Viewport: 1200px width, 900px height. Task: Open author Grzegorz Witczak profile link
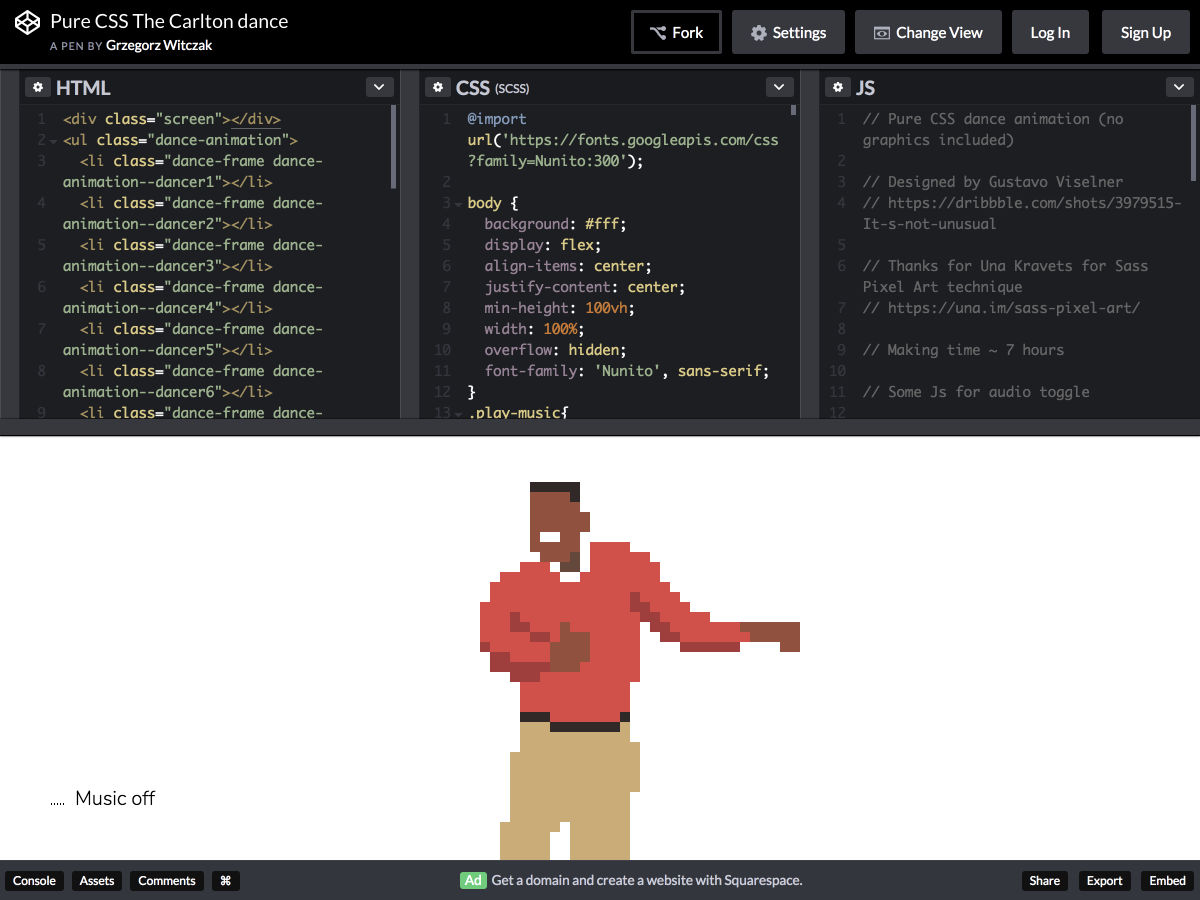159,45
